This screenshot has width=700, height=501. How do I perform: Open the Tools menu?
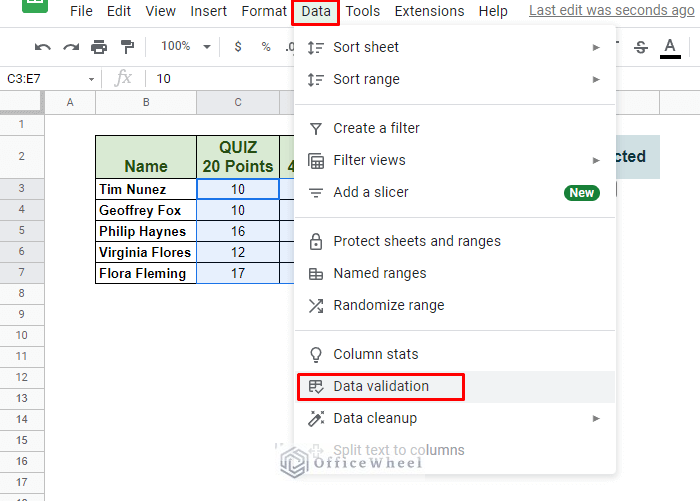point(362,11)
